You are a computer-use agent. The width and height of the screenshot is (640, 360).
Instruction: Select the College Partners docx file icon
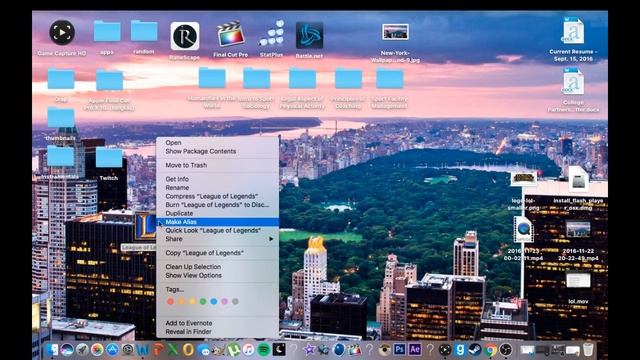point(573,82)
